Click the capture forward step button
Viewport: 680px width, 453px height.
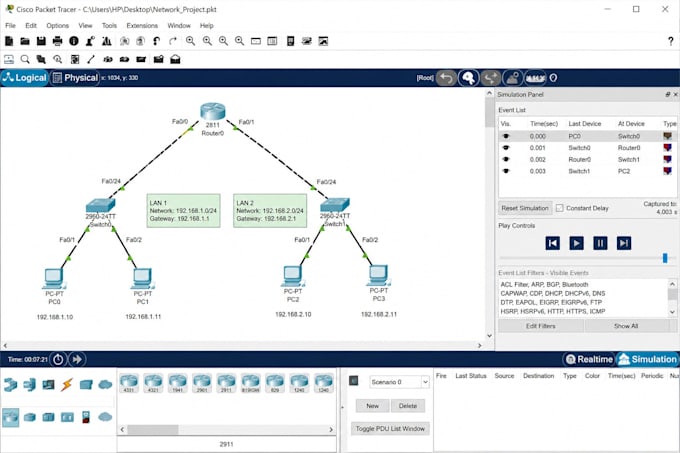click(x=624, y=243)
